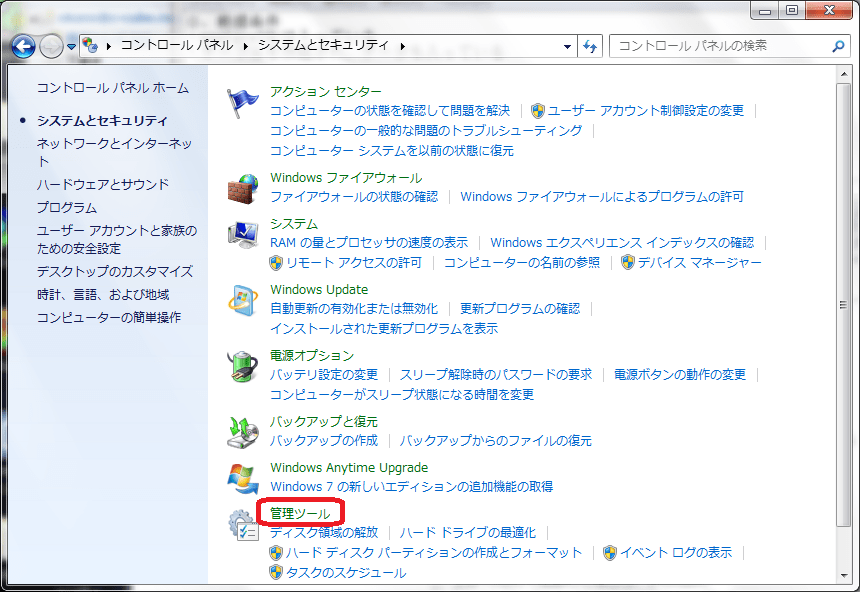860x592 pixels.
Task: Open バックアップと復元 heading link
Action: click(324, 421)
